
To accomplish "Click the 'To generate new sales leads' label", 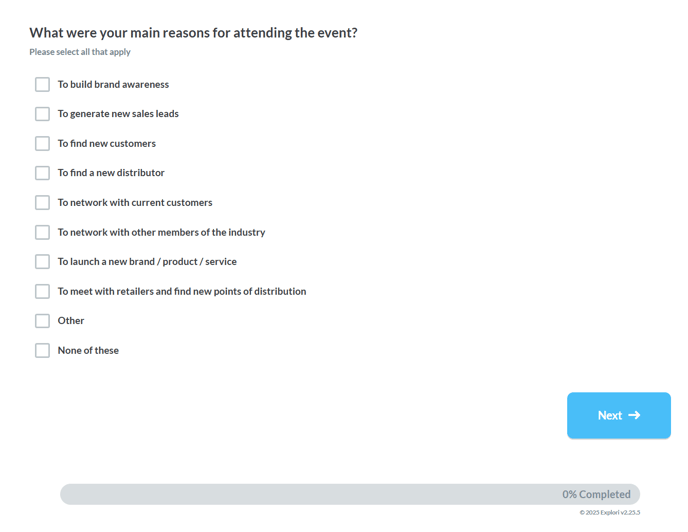I will (118, 114).
